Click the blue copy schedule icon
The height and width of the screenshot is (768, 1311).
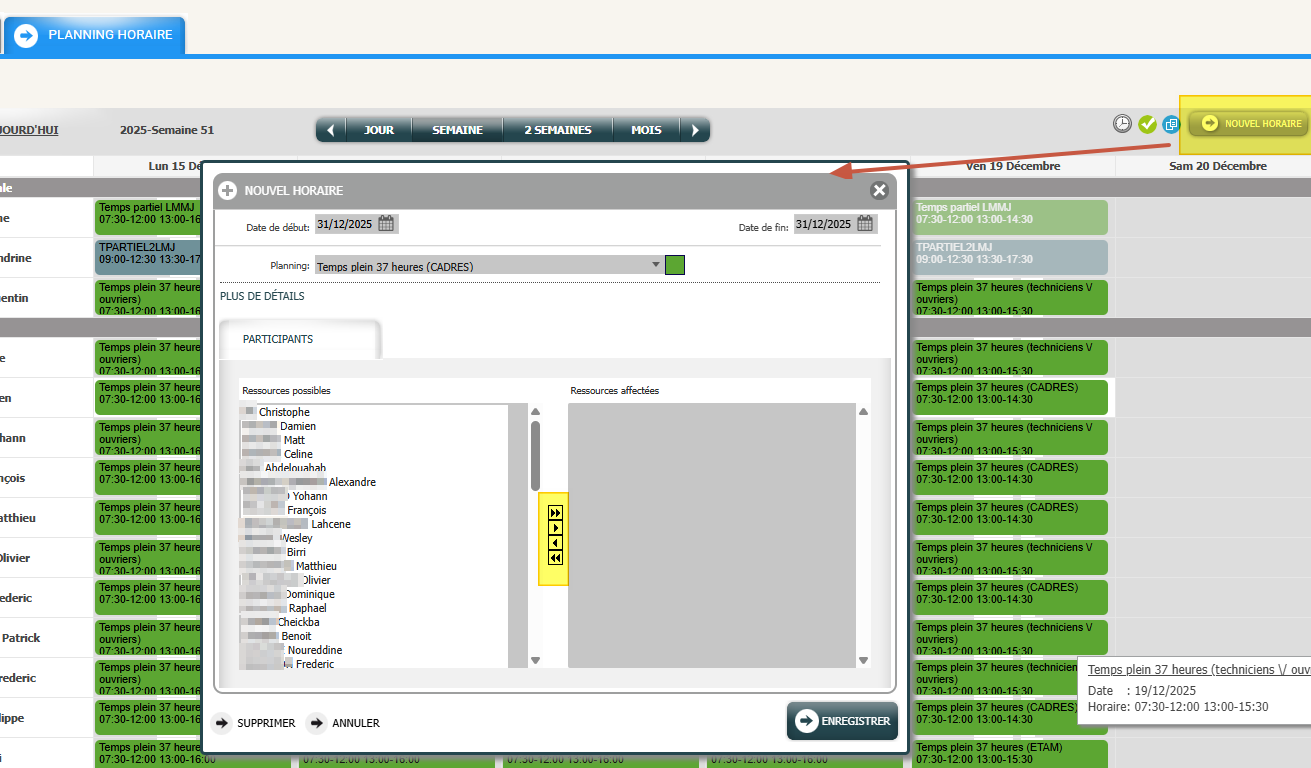click(1171, 124)
